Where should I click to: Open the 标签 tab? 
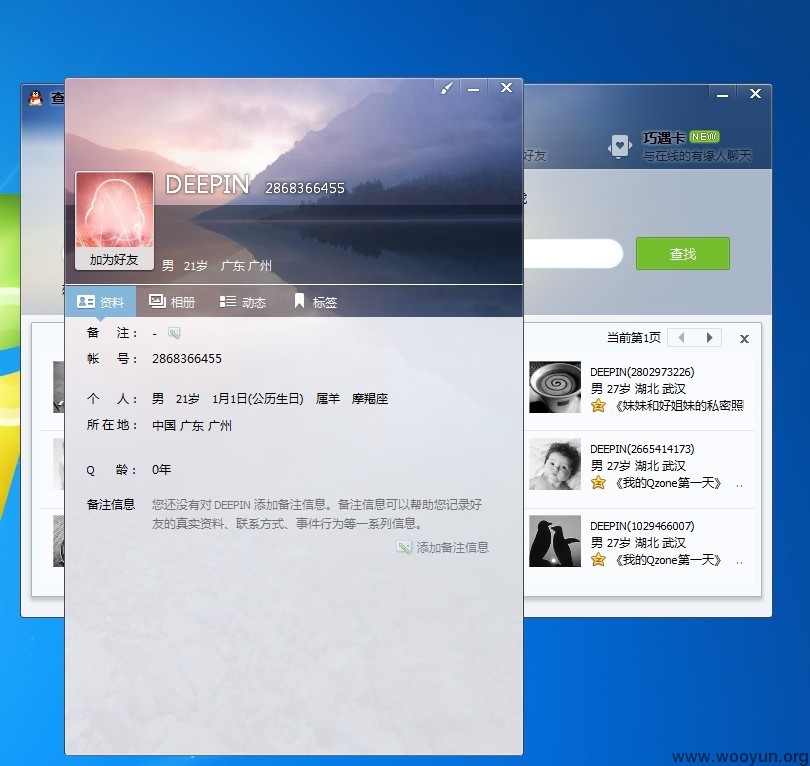pos(315,302)
